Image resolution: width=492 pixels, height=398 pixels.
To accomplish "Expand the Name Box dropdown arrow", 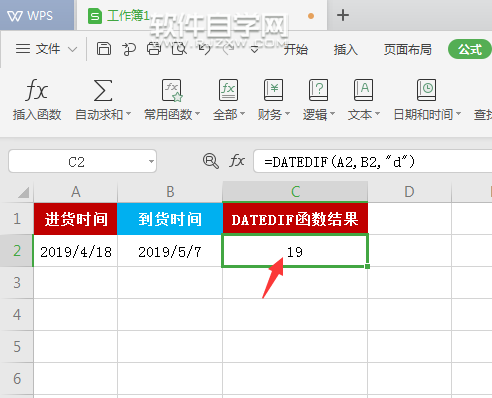I will [151, 162].
